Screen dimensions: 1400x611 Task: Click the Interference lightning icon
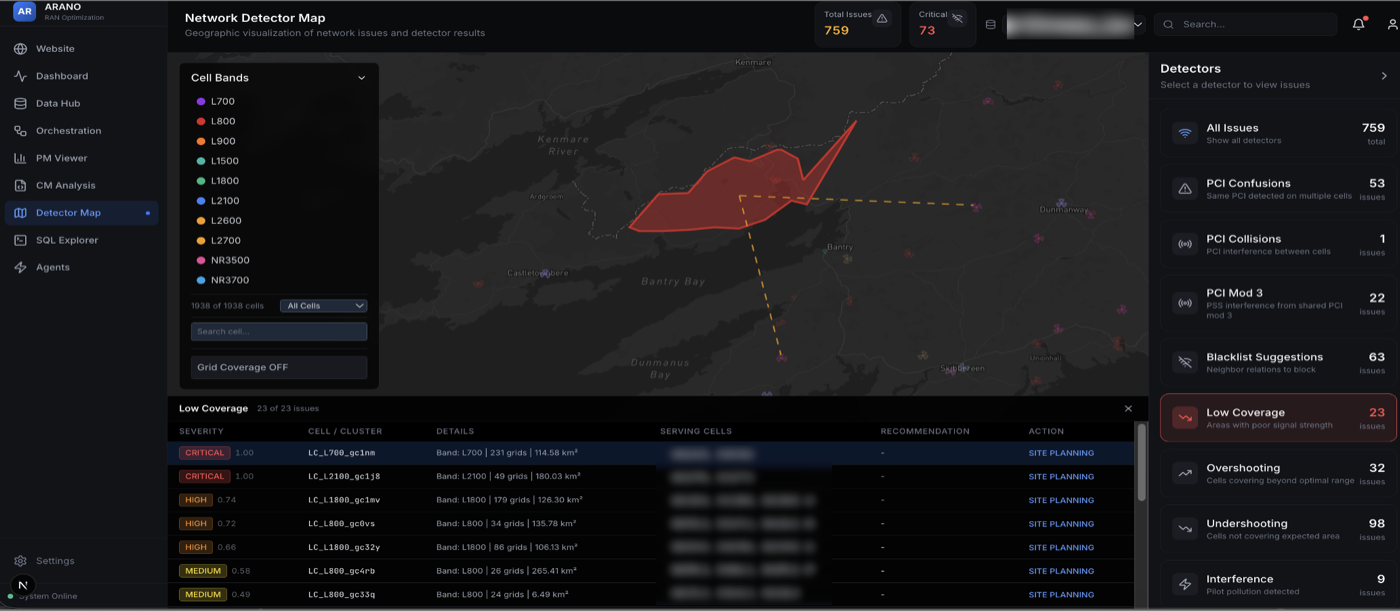click(1185, 584)
